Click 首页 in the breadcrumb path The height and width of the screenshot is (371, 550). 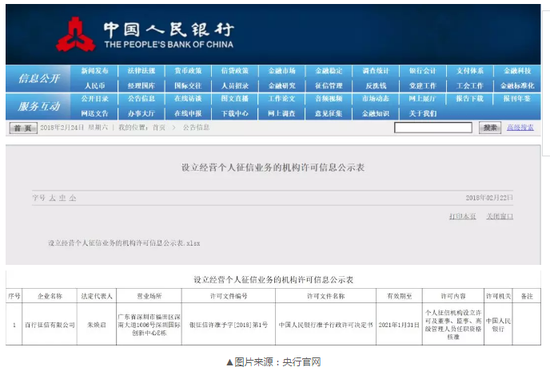tap(159, 128)
